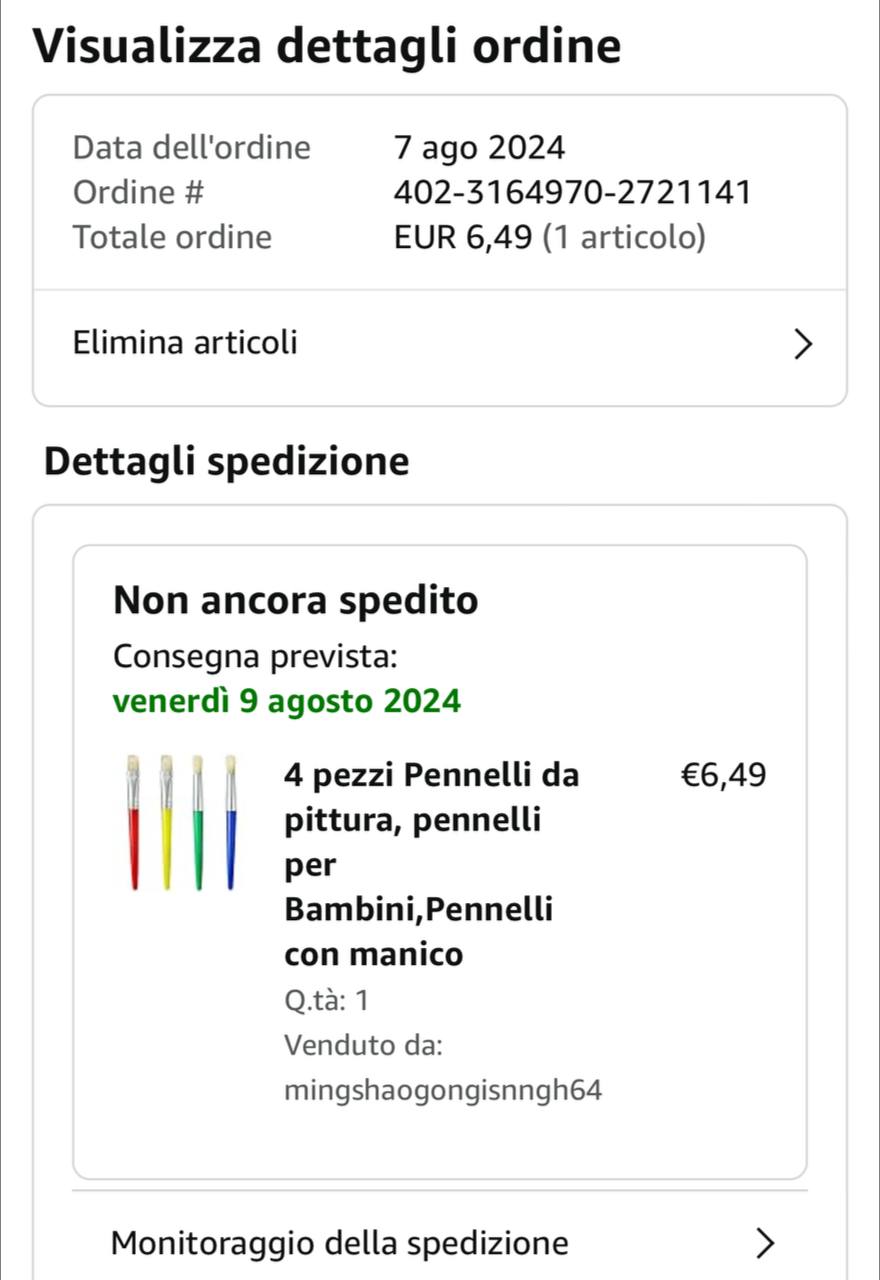Tap the Dettagli spedizione section heading
Viewport: 880px width, 1280px height.
coord(227,462)
